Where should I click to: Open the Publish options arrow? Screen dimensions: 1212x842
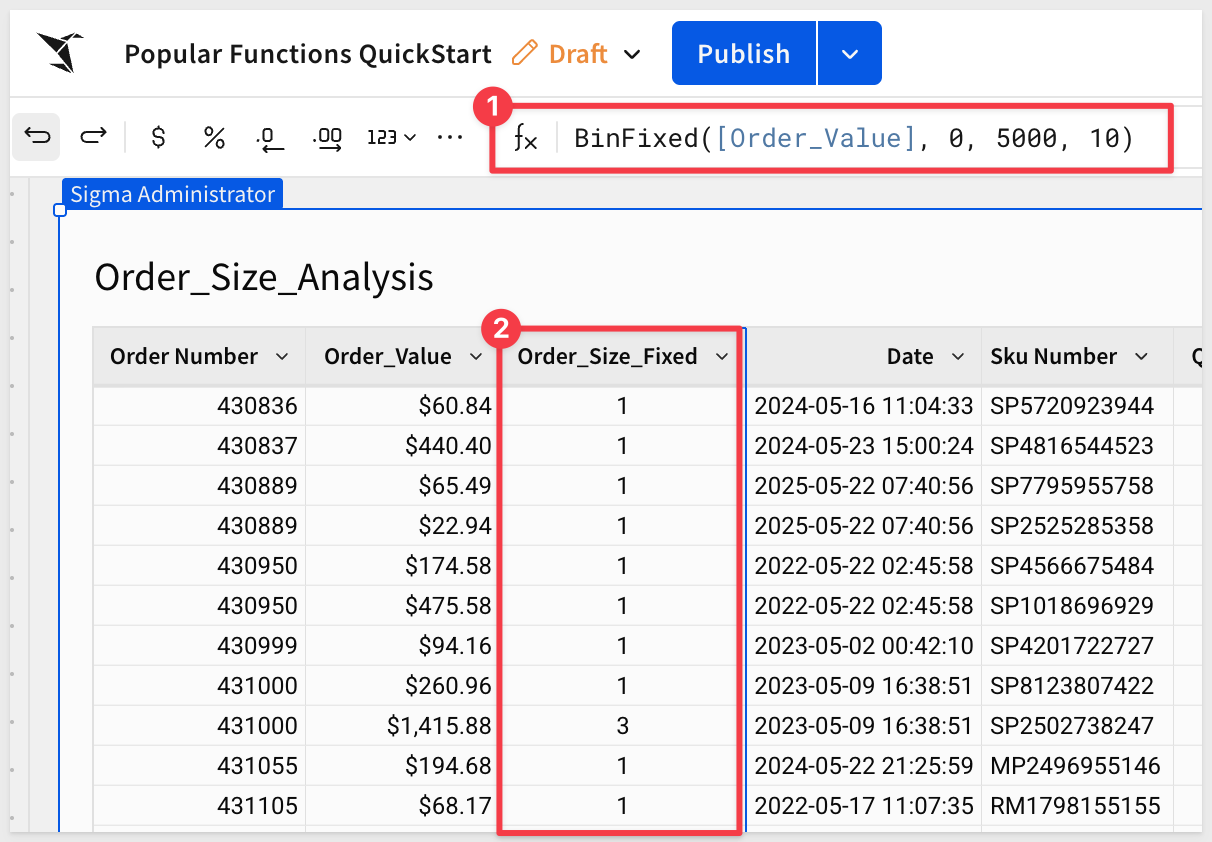(850, 54)
